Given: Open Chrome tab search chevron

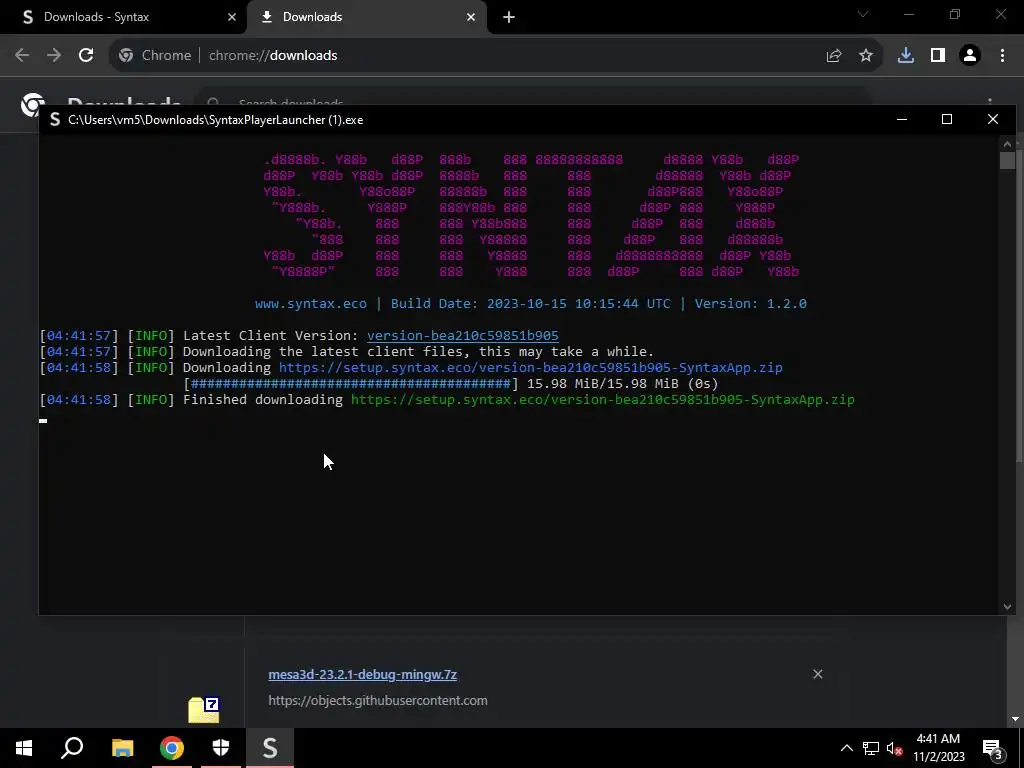Looking at the screenshot, I should tap(863, 14).
